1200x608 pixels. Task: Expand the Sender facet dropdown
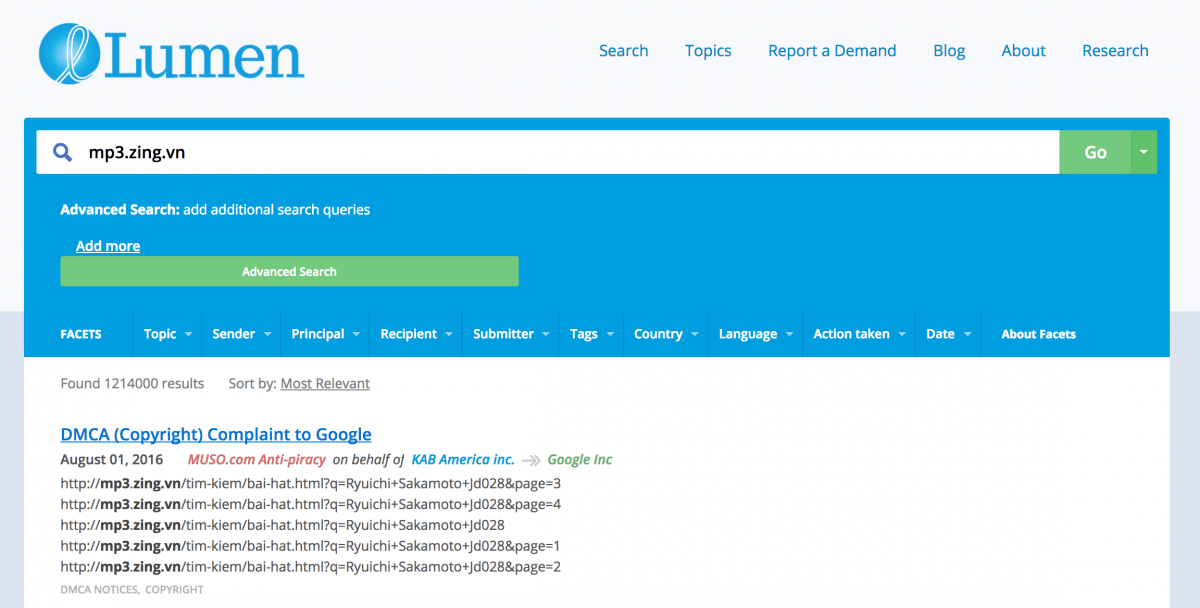pyautogui.click(x=242, y=334)
